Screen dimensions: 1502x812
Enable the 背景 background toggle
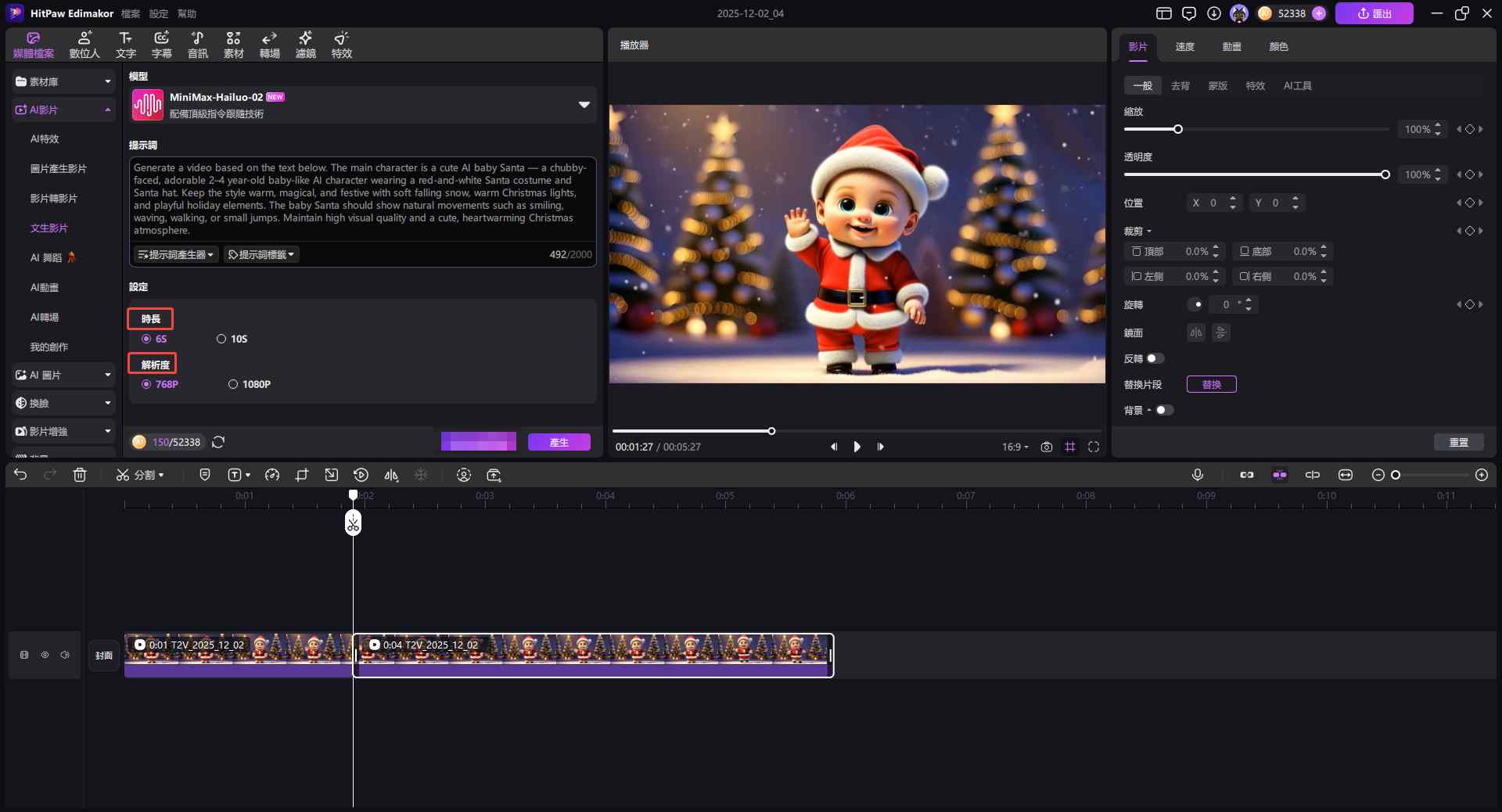click(1164, 410)
